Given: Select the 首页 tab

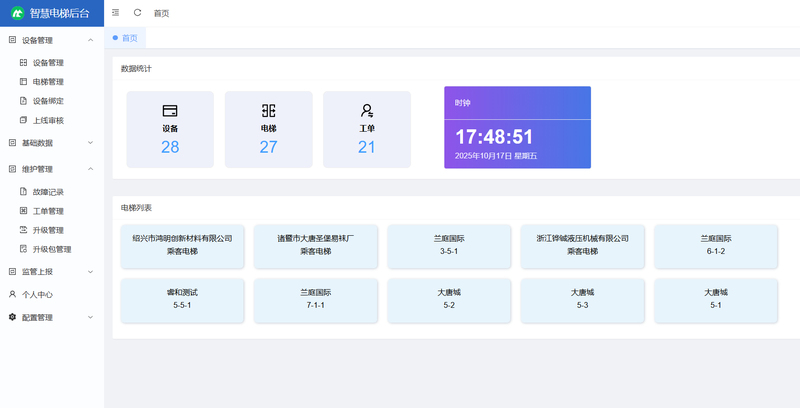Looking at the screenshot, I should pos(129,38).
